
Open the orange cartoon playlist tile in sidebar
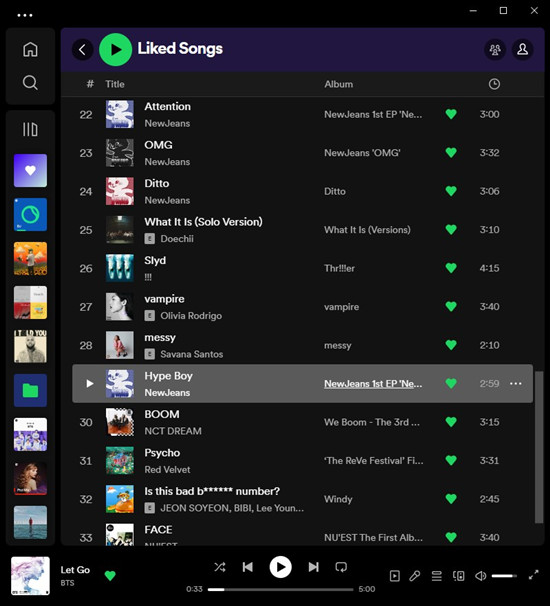click(30, 259)
